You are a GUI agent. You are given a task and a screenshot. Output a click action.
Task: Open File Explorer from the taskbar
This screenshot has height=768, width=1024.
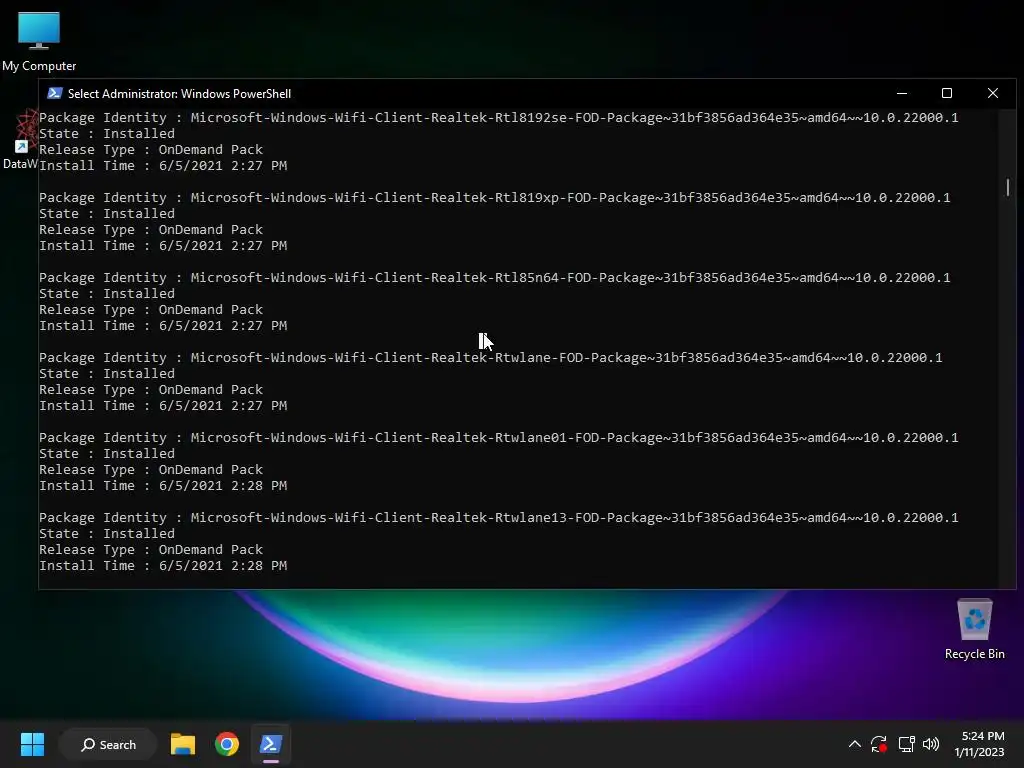(x=183, y=744)
